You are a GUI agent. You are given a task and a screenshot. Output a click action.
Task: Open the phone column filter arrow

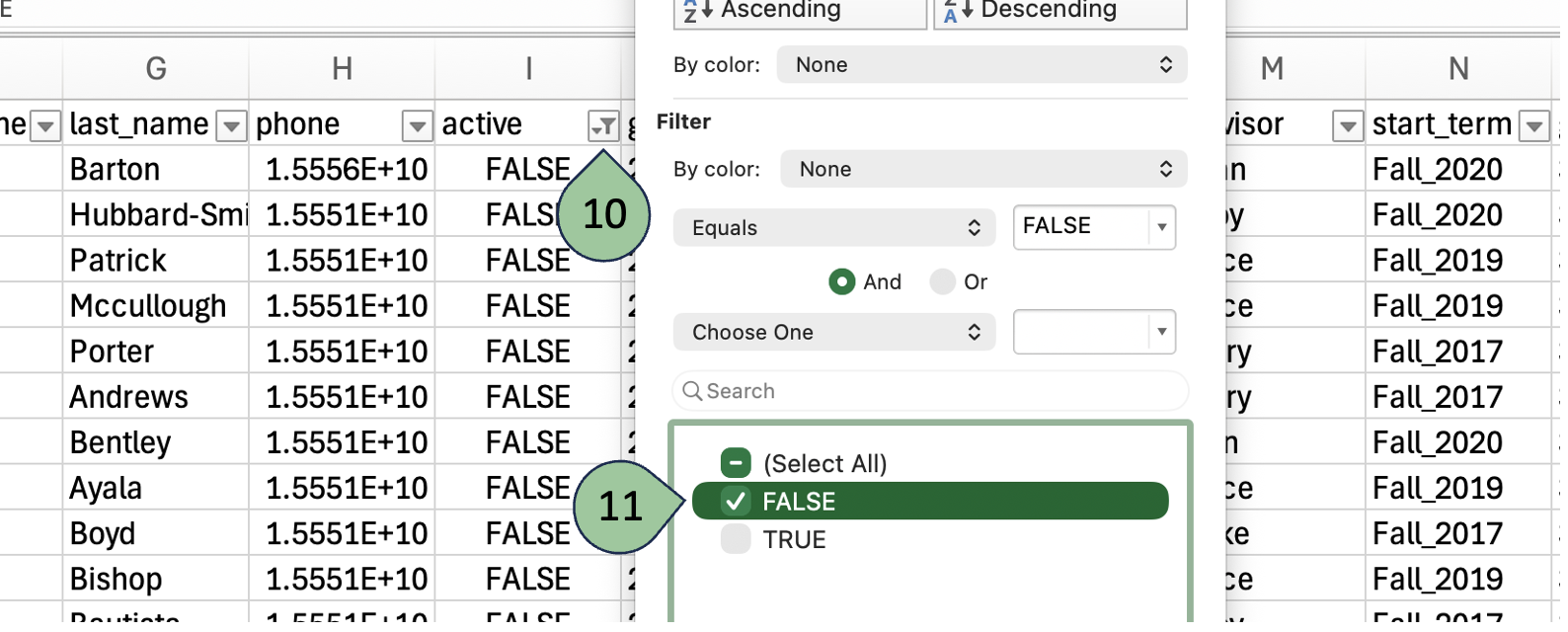pos(418,126)
